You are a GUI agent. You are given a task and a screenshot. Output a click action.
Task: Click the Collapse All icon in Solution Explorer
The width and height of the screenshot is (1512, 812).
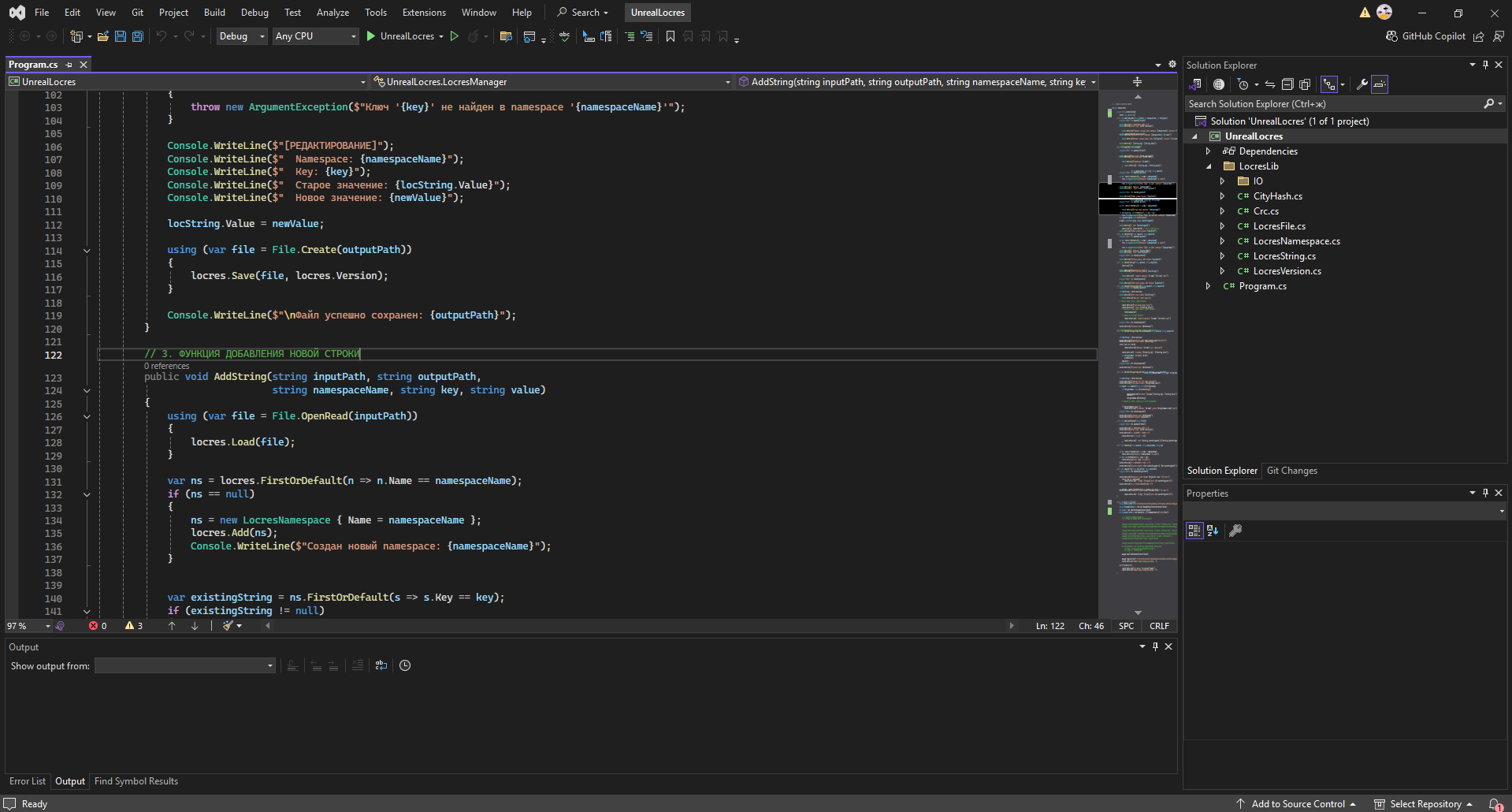[1287, 84]
